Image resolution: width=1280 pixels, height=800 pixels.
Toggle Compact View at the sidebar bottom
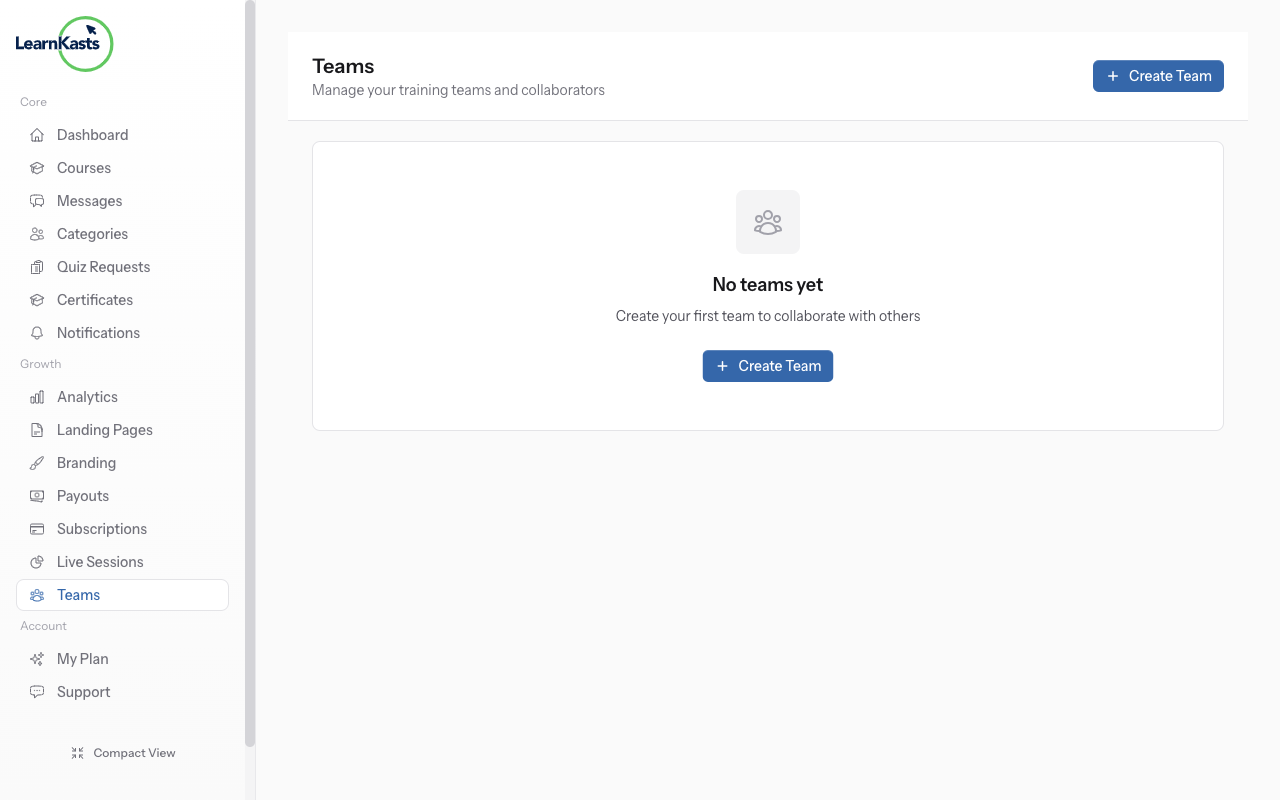[122, 752]
